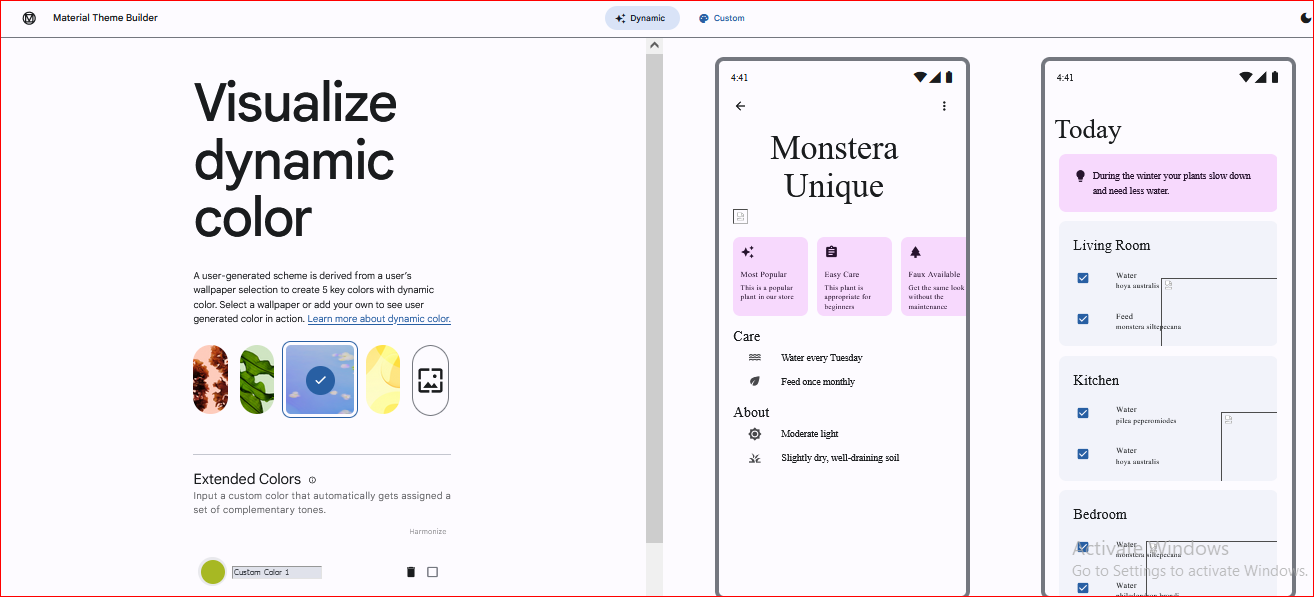
Task: Uncheck Feed for monstera siltepecana
Action: point(1082,319)
